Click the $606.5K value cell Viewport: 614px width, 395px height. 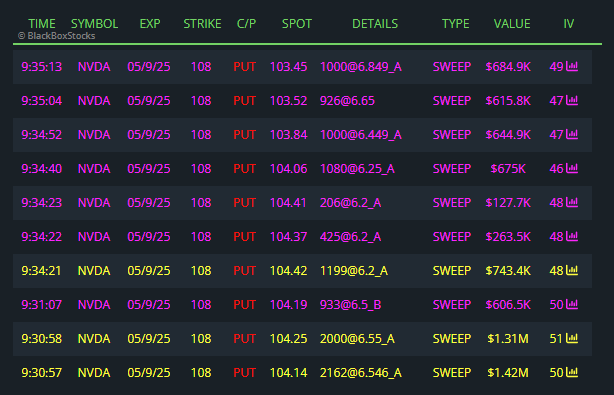508,305
